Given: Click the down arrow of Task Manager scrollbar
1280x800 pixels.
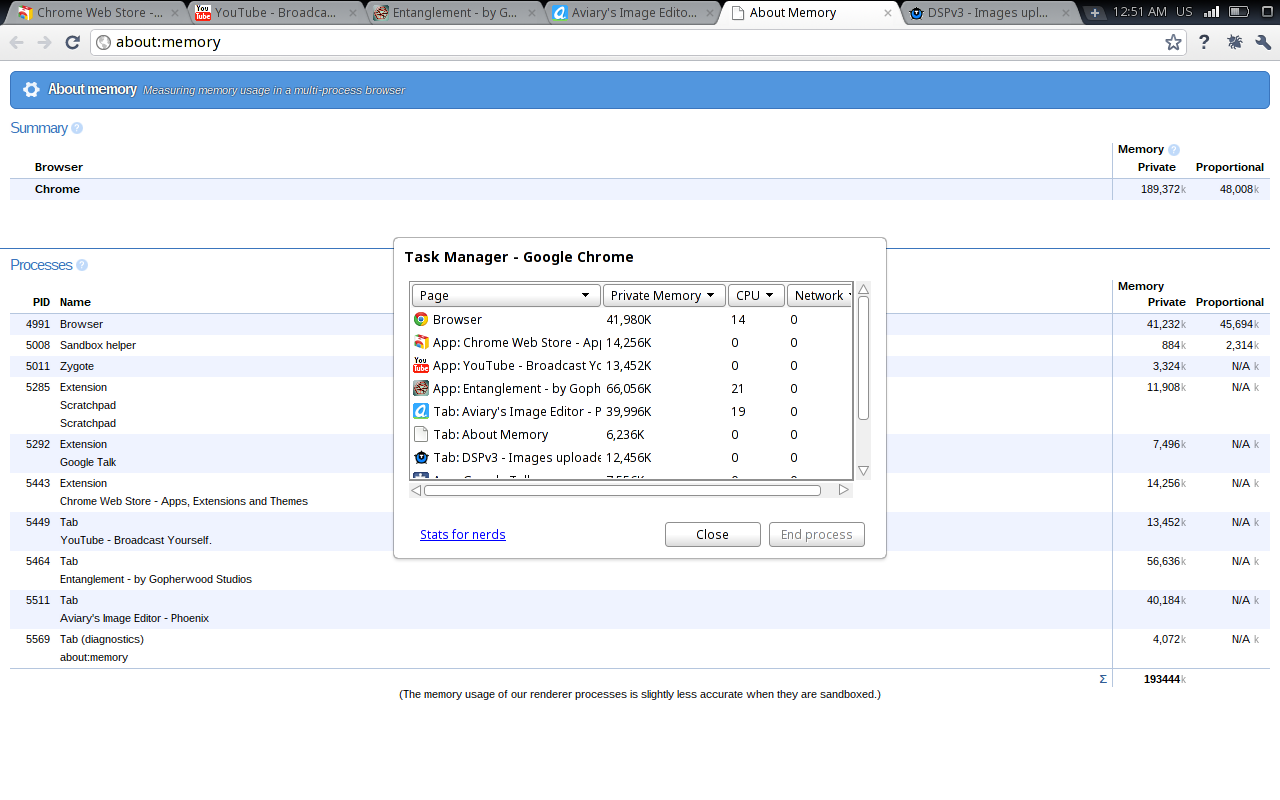Looking at the screenshot, I should click(864, 471).
